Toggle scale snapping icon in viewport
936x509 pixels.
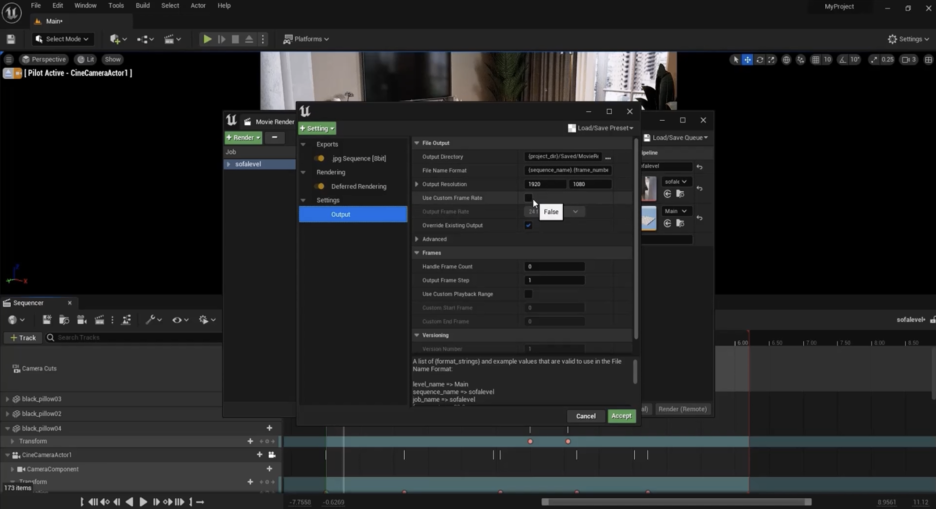click(x=874, y=60)
